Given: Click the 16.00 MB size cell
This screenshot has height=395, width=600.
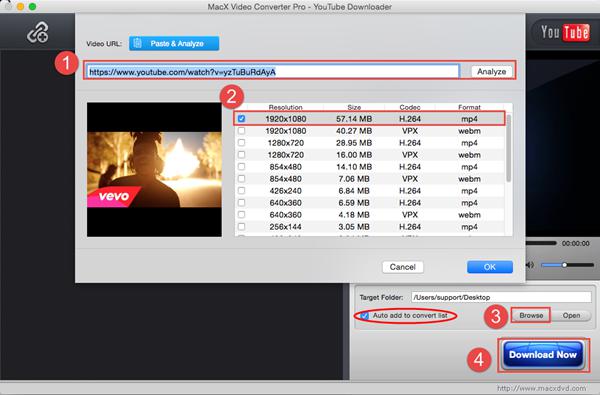Looking at the screenshot, I should (x=354, y=155).
